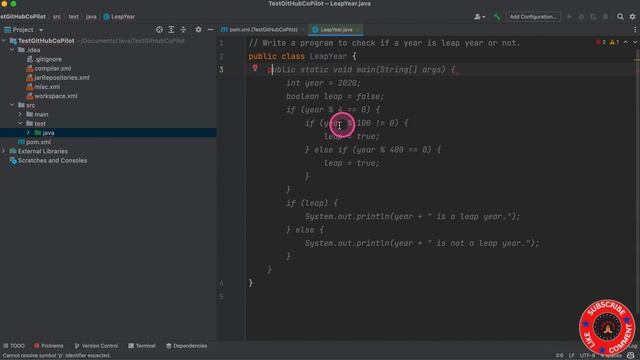640x360 pixels.
Task: Click the java breadcrumb
Action: tap(91, 17)
